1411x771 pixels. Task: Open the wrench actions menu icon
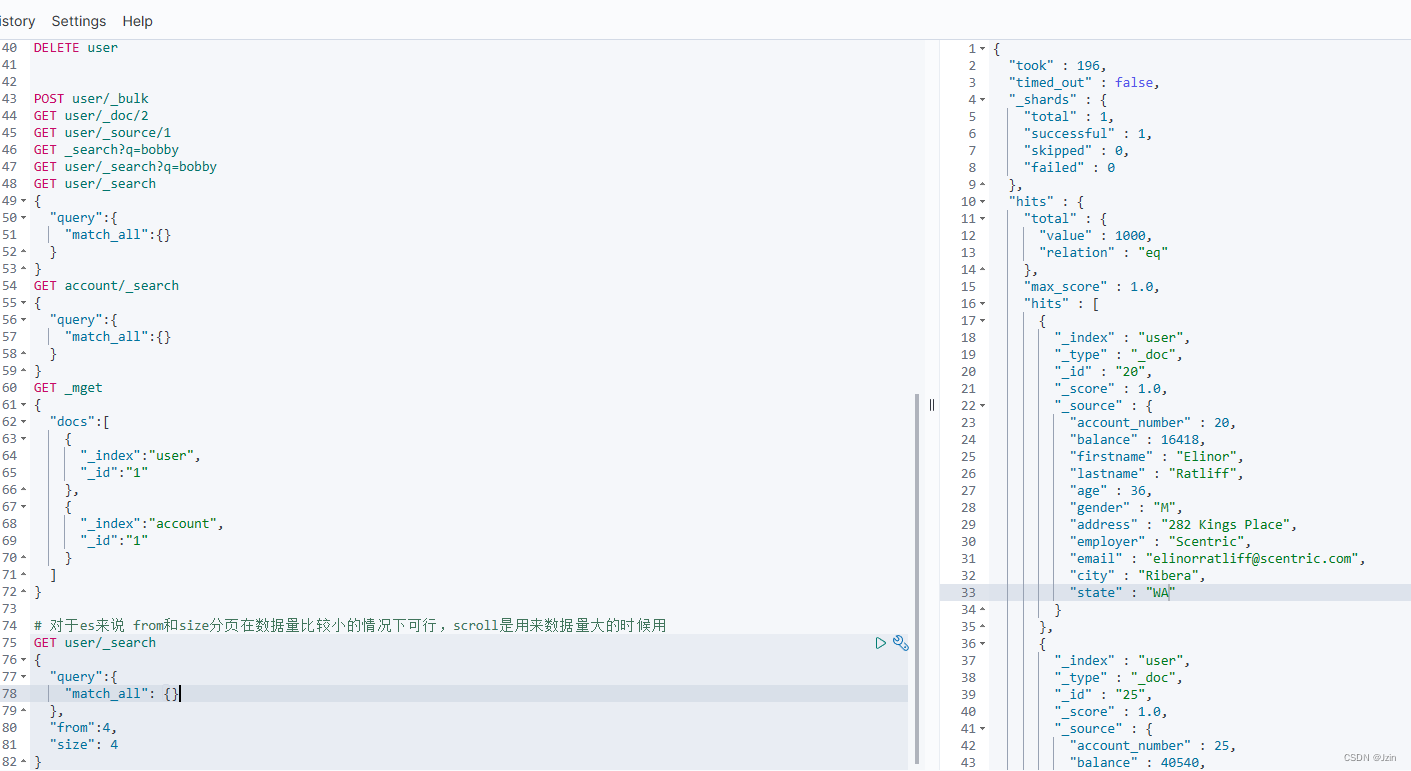pos(900,643)
